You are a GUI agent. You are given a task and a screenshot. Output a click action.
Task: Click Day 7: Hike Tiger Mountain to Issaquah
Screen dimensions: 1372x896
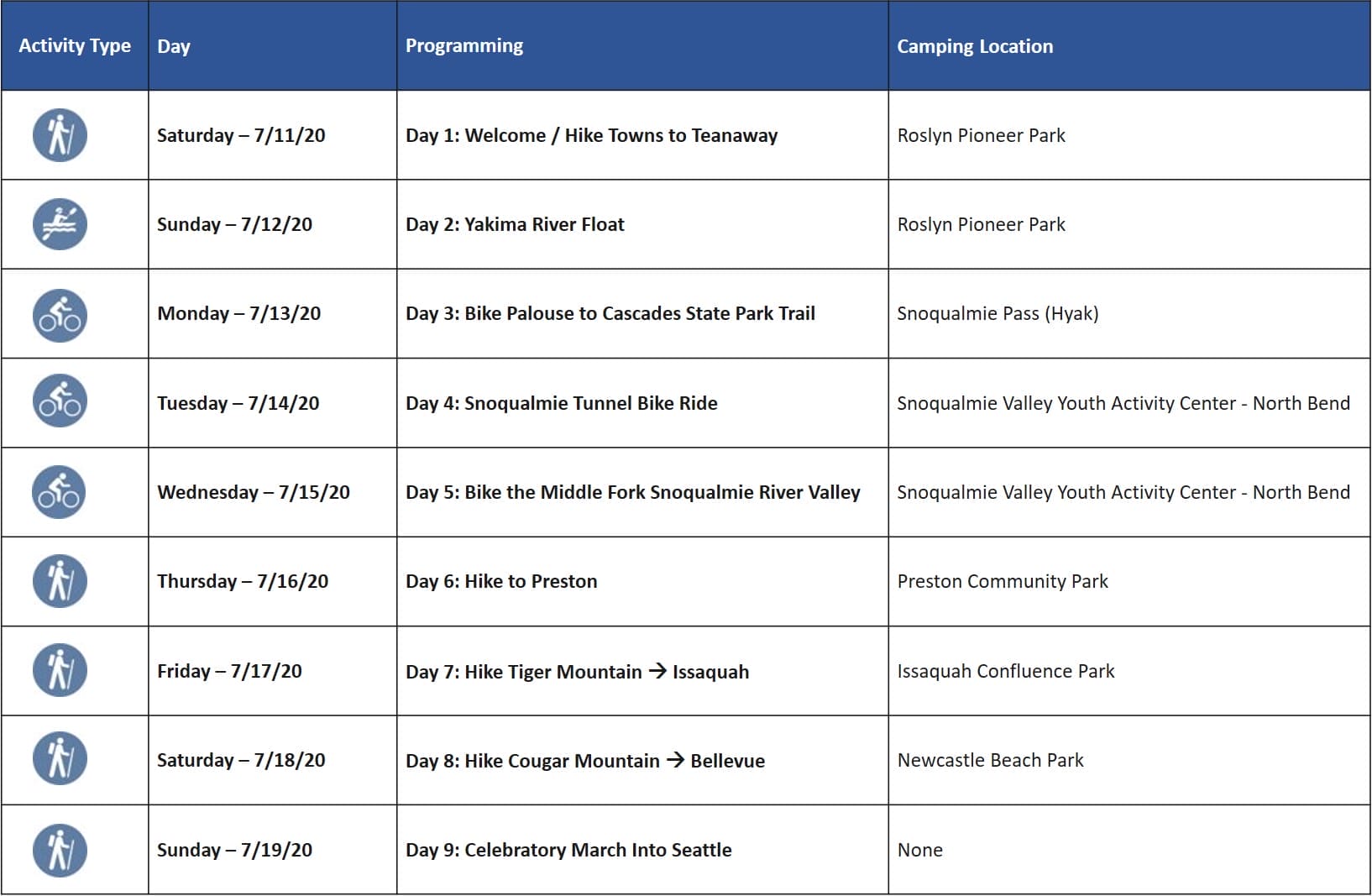[x=577, y=672]
